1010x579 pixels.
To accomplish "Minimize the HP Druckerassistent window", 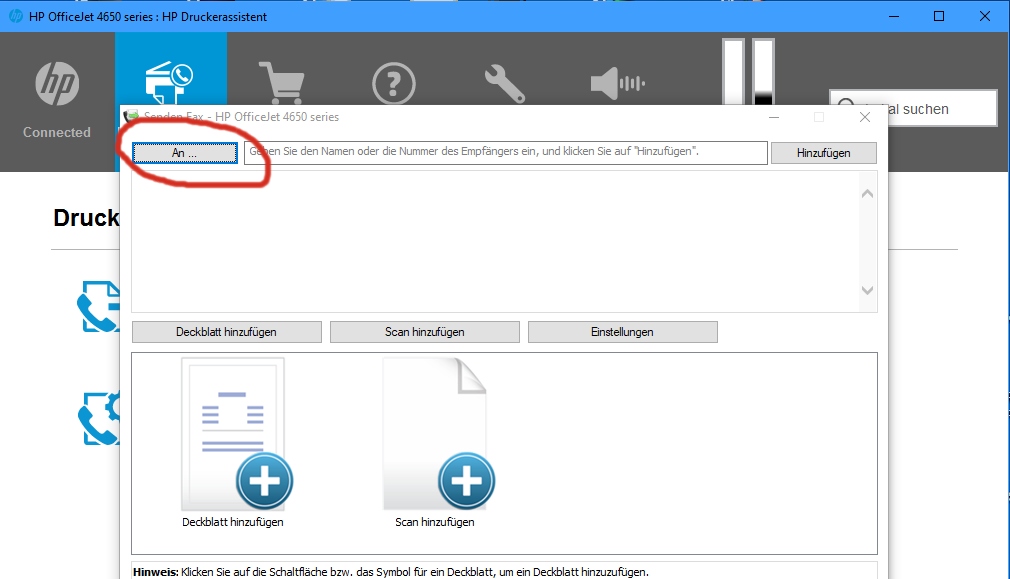I will (x=894, y=16).
